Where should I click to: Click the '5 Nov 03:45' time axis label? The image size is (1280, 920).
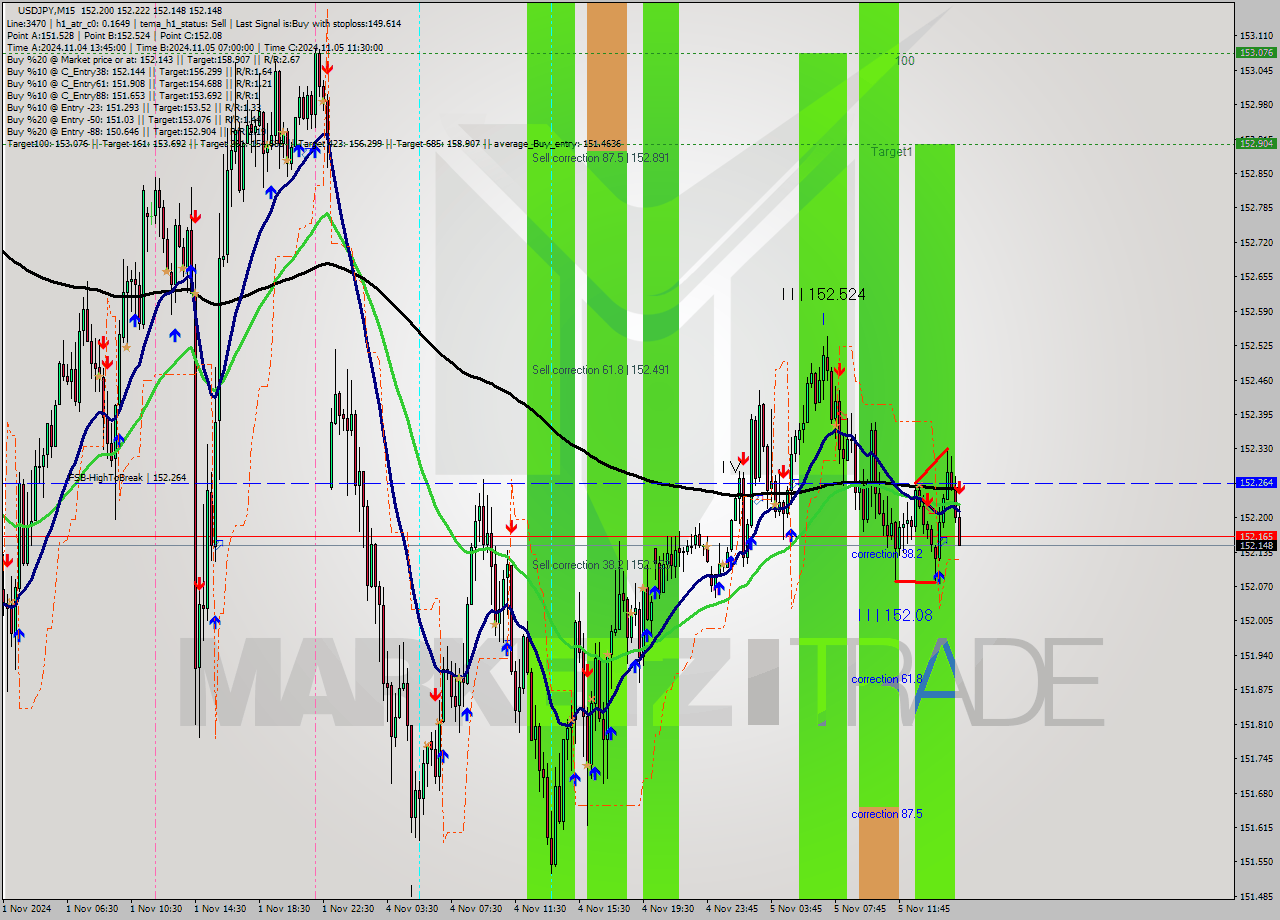pyautogui.click(x=796, y=909)
